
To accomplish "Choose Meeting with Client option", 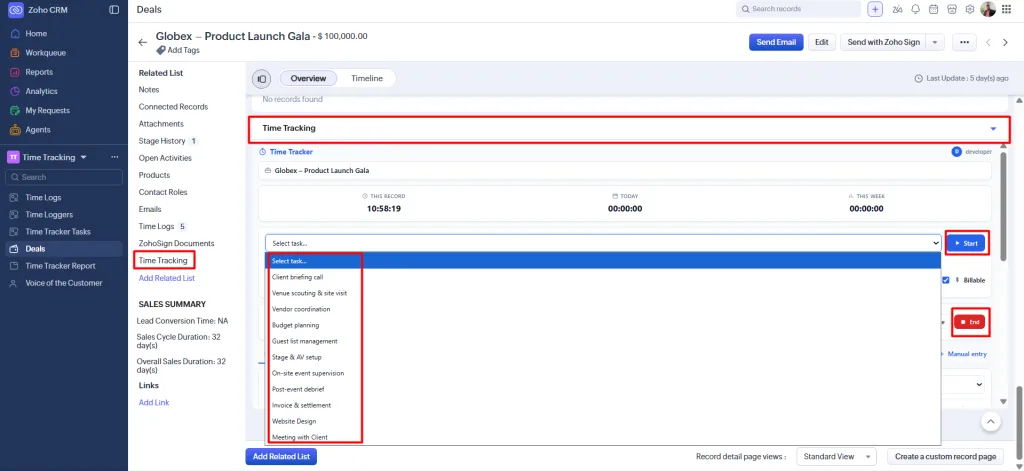I will click(x=300, y=437).
